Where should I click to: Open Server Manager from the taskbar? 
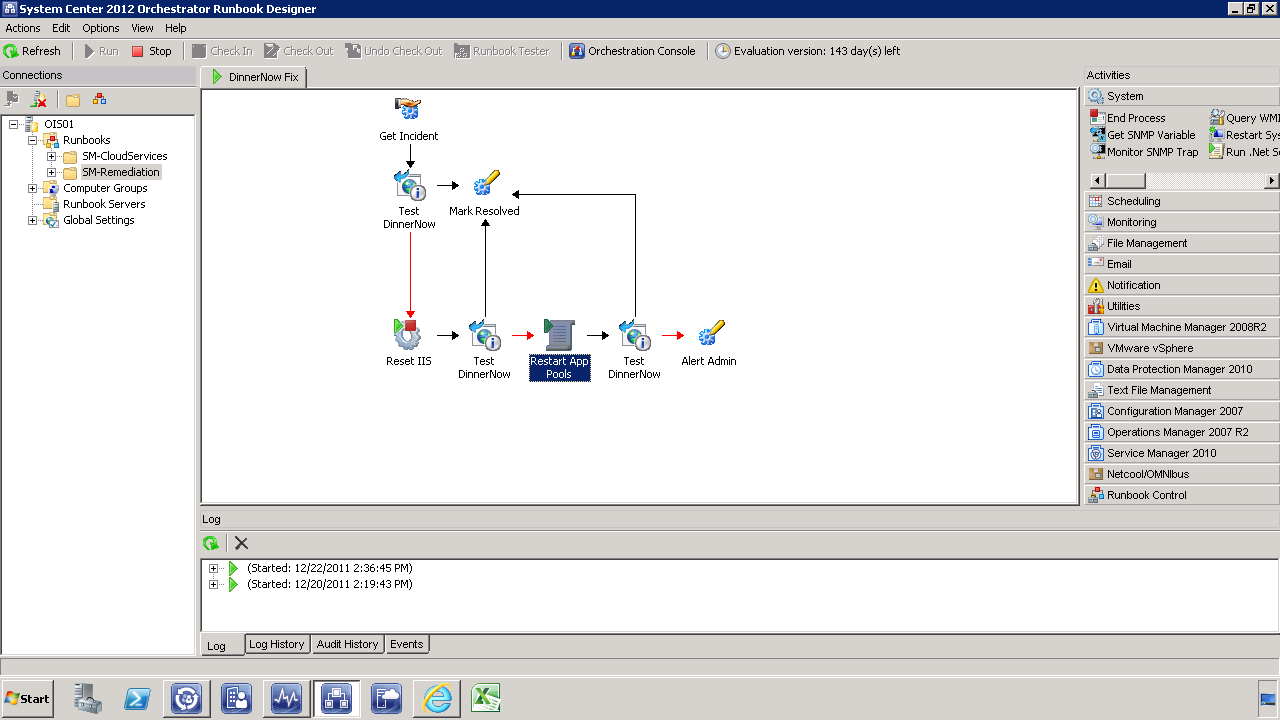click(x=88, y=698)
